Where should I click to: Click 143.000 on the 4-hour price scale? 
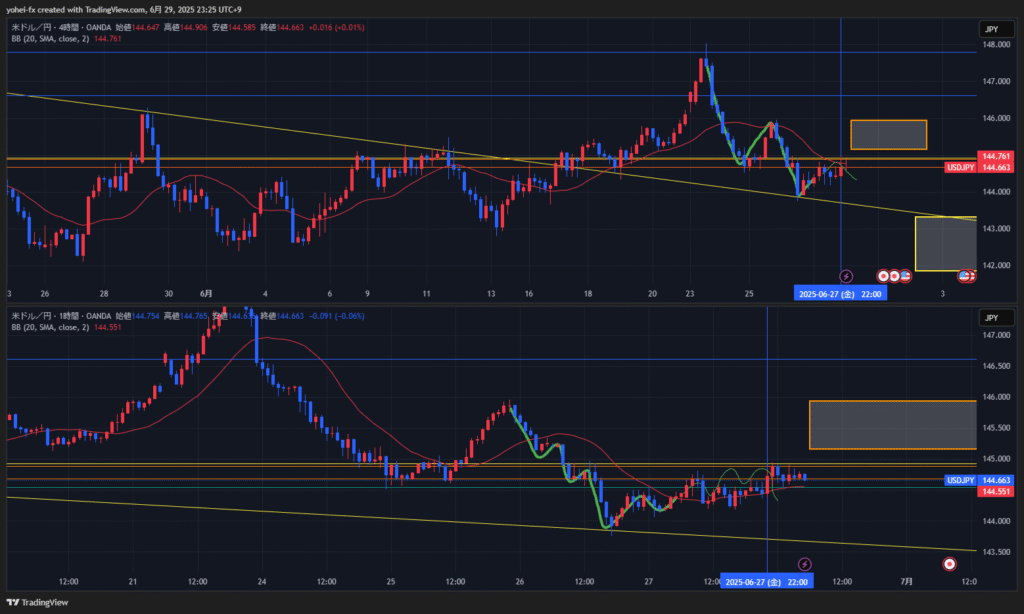(x=996, y=229)
